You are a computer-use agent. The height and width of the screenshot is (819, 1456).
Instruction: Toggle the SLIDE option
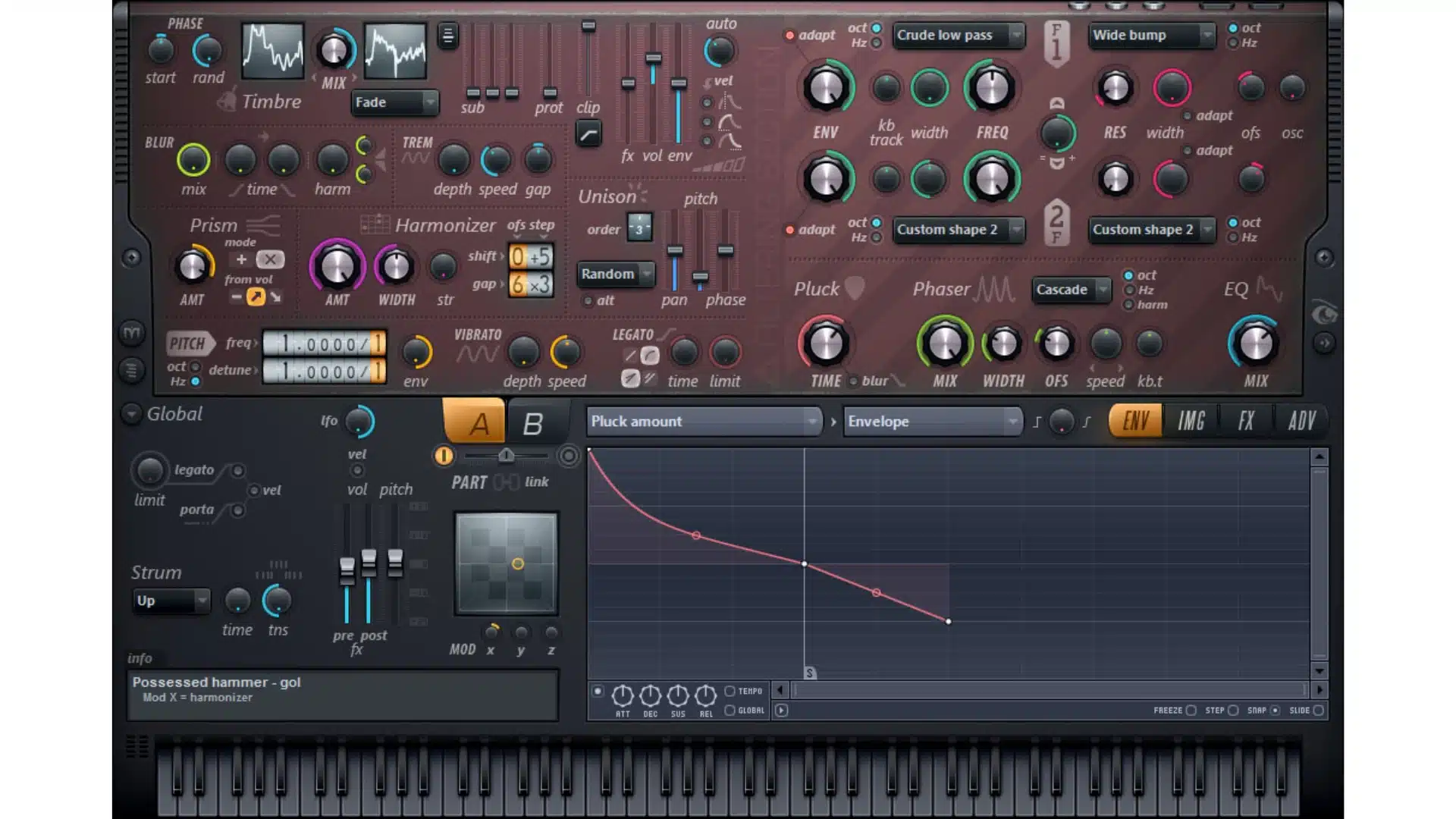coord(1319,711)
